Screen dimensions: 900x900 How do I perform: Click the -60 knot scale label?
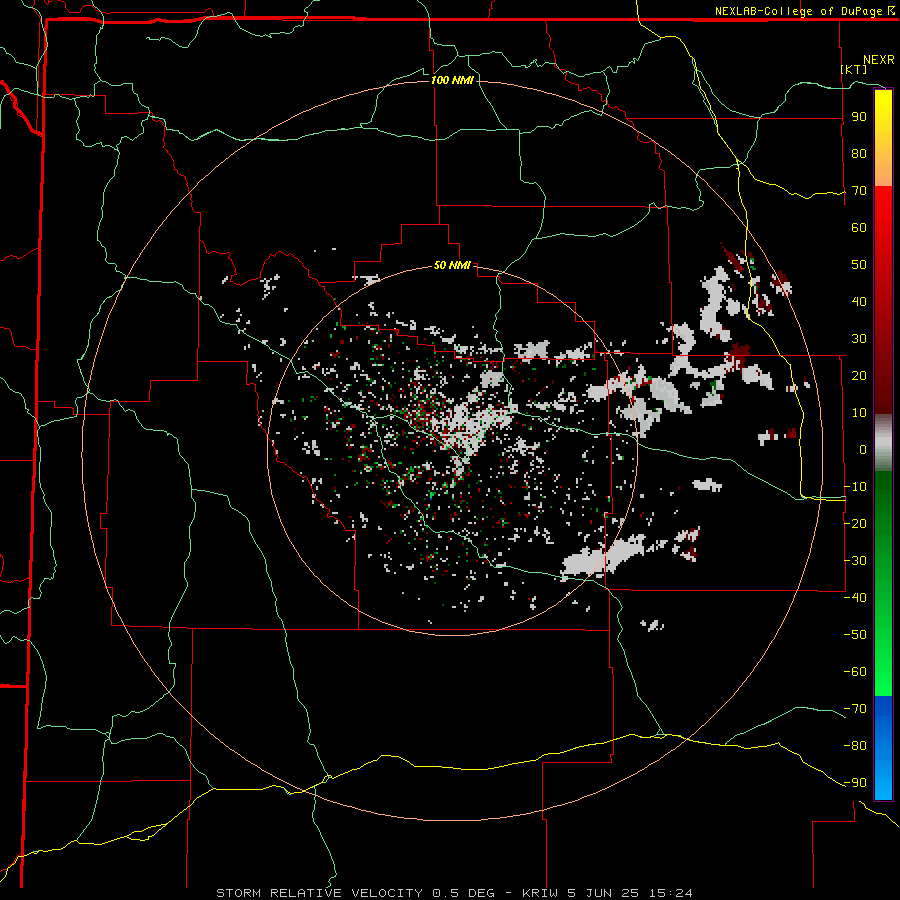(x=855, y=672)
